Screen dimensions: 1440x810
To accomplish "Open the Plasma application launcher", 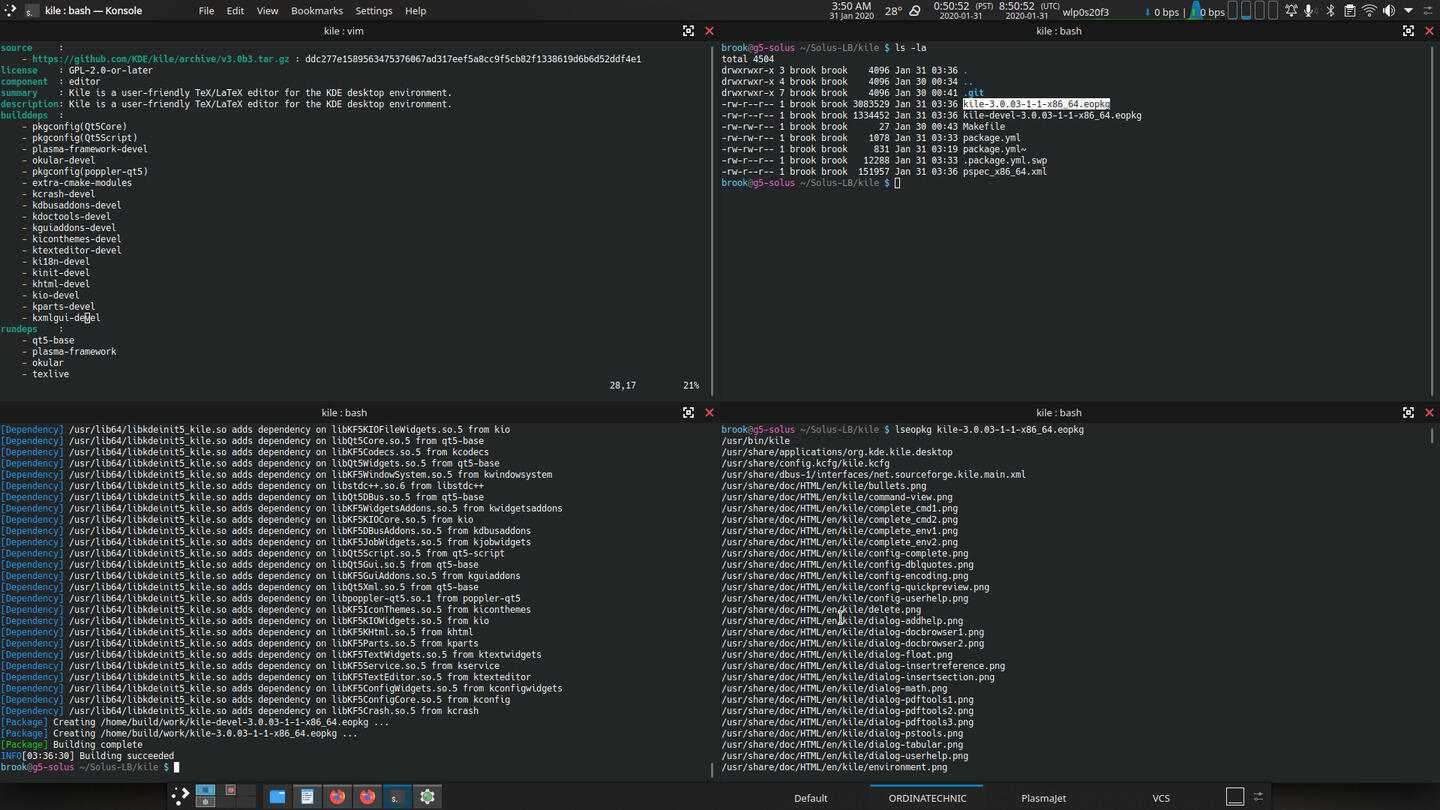I will tap(180, 796).
